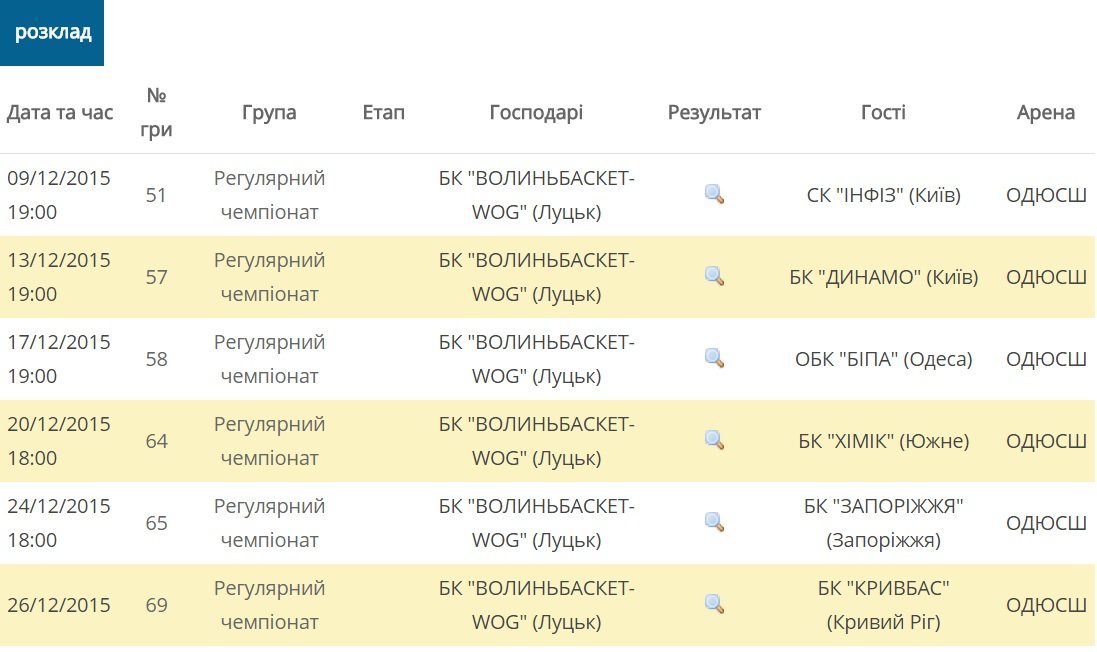Viewport: 1097px width, 652px height.
Task: Click ОДЮСШ arena in 26/12/2015 row
Action: 1045,605
